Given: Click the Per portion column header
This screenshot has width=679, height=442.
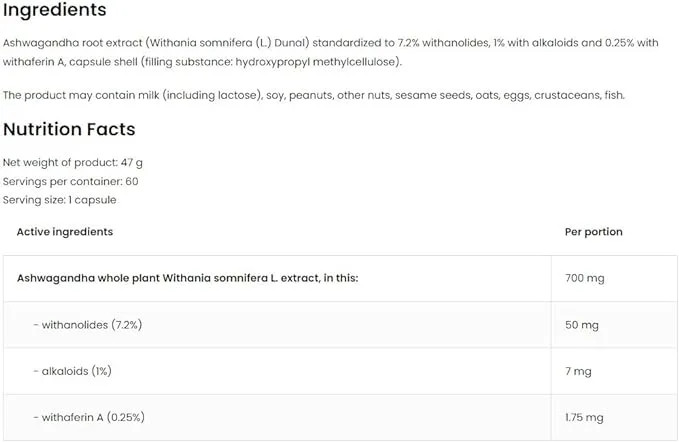Looking at the screenshot, I should pos(594,232).
